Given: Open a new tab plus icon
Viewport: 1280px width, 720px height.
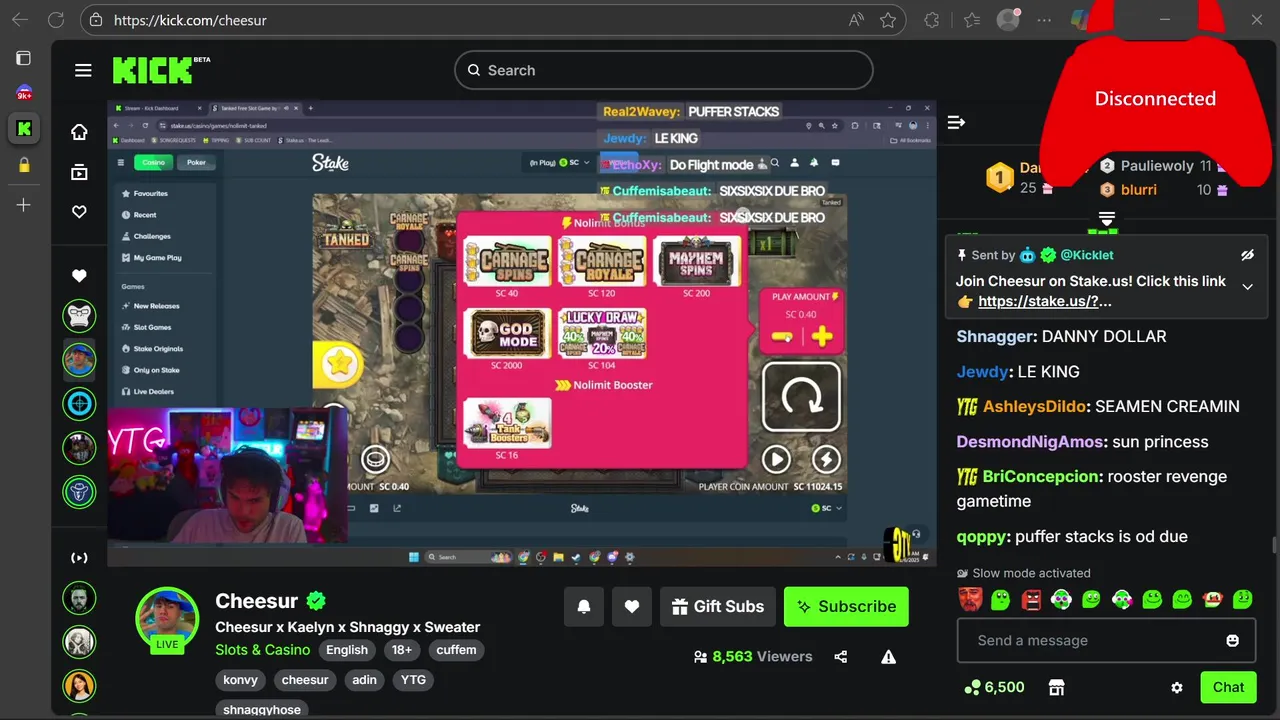Looking at the screenshot, I should click(24, 205).
